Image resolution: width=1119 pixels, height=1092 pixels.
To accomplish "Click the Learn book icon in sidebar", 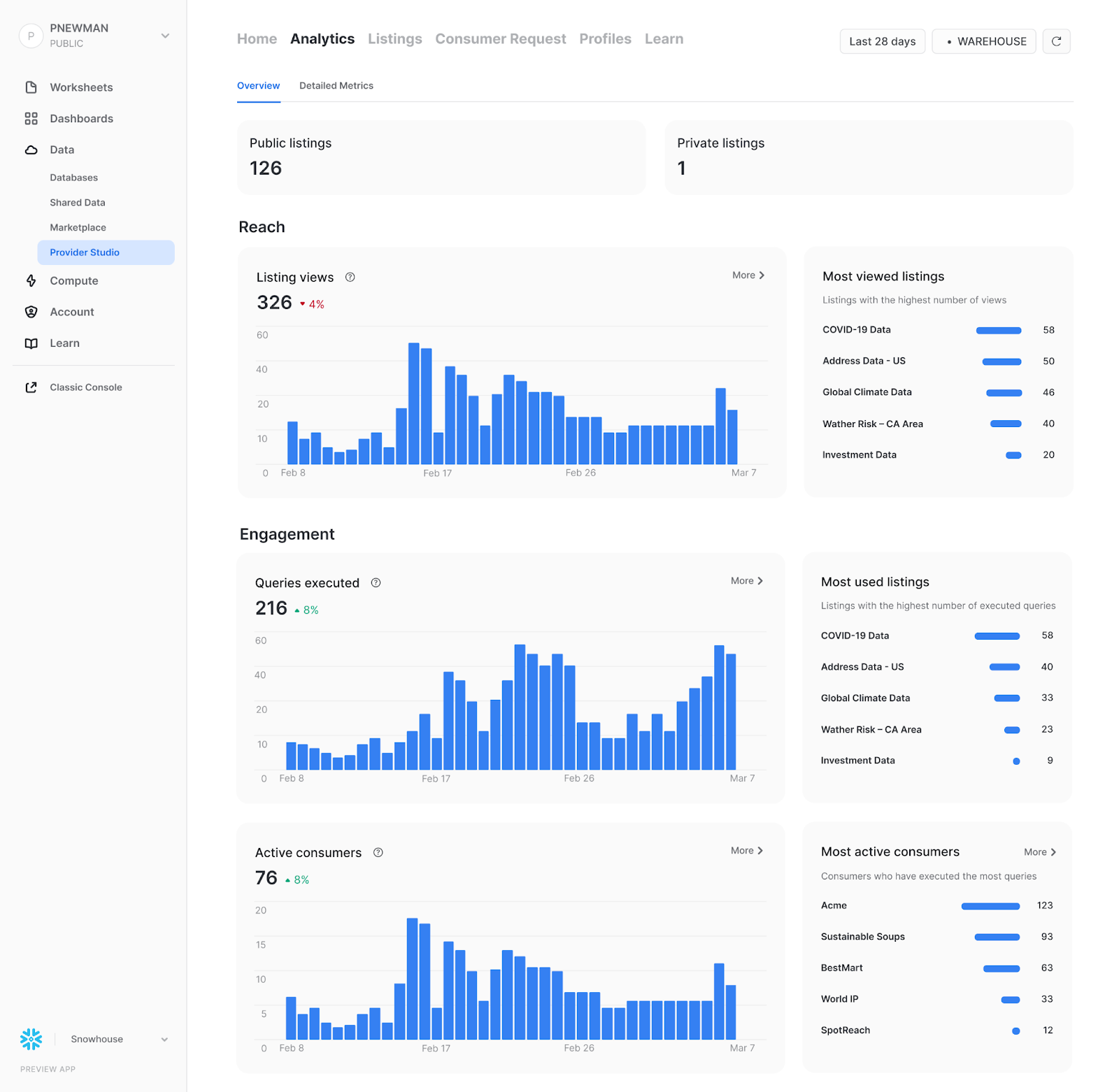I will click(31, 343).
